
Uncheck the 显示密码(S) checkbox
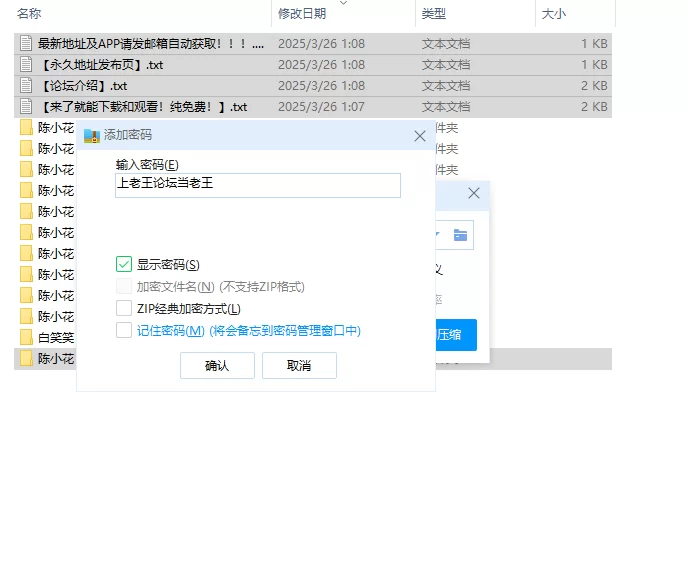124,264
